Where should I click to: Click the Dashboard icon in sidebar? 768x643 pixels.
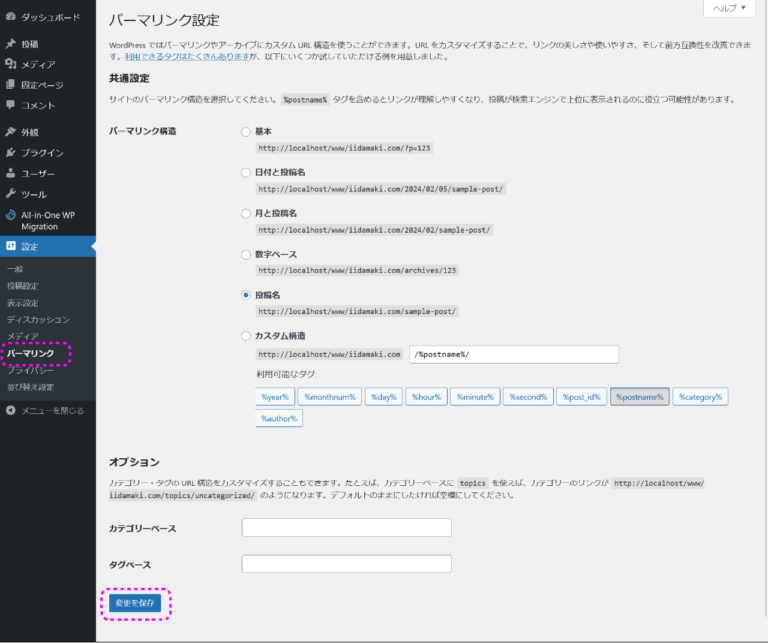tap(10, 17)
